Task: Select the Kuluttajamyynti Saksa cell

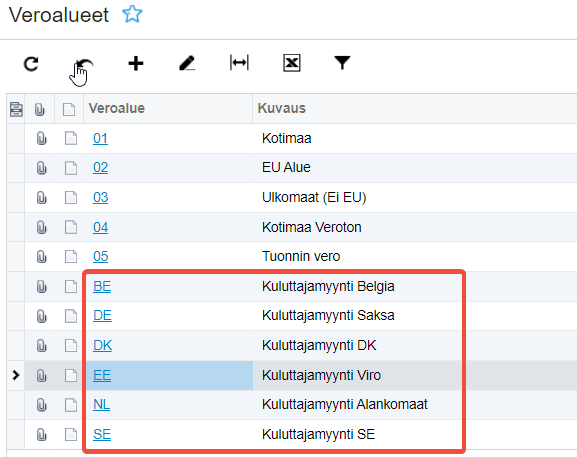Action: point(415,316)
